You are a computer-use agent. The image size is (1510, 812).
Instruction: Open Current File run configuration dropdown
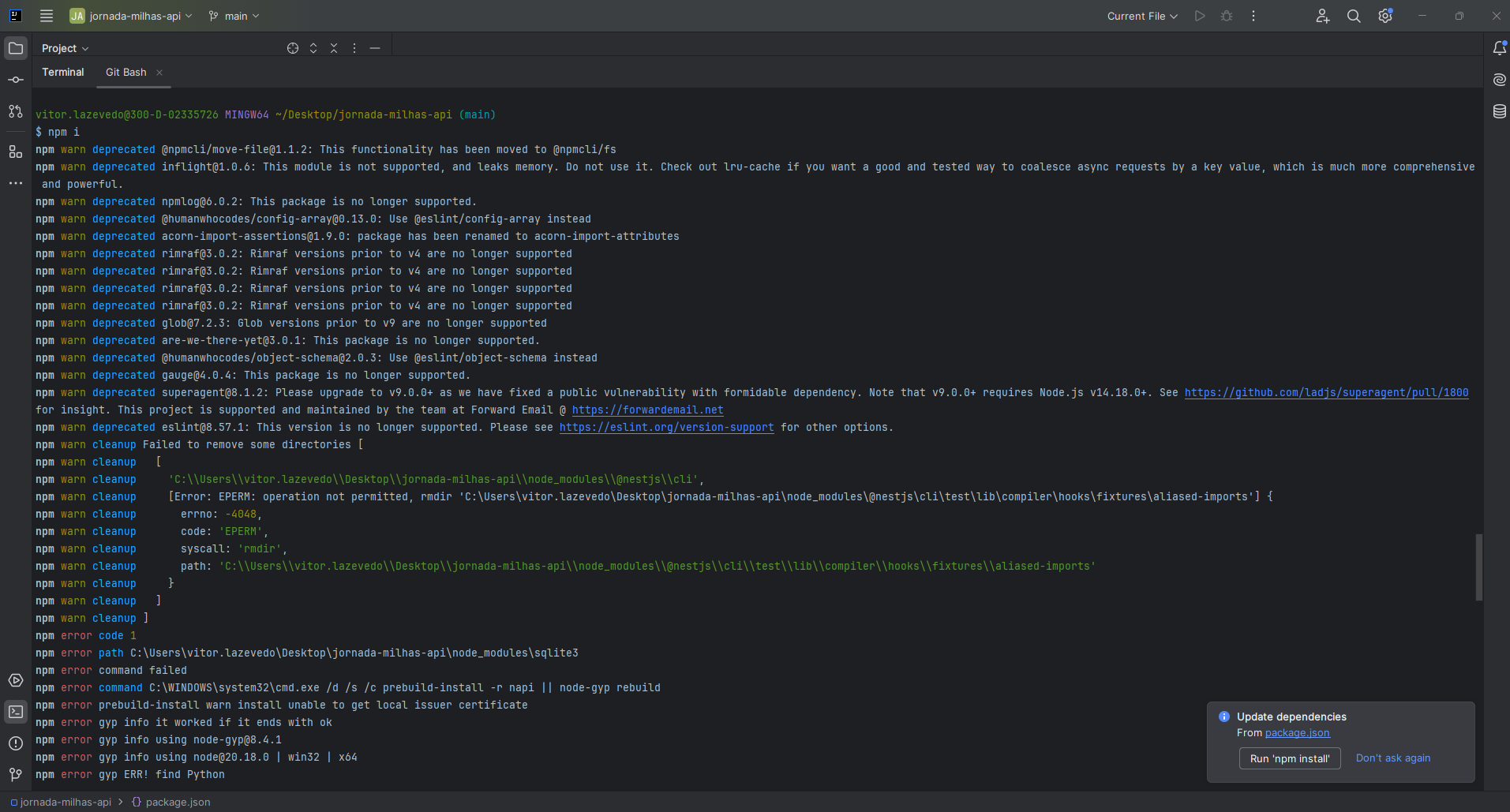coord(1142,16)
